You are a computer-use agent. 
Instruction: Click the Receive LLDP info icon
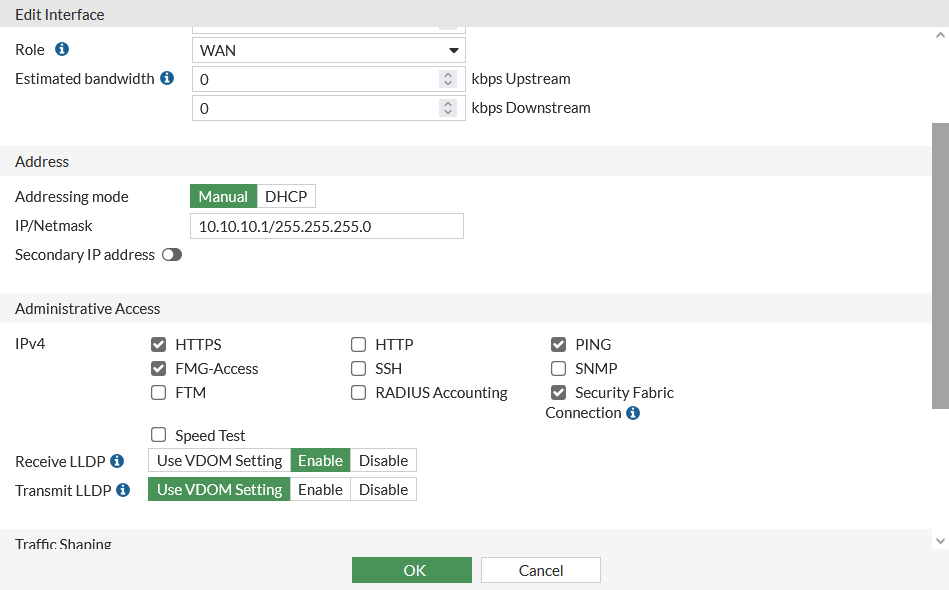(117, 461)
